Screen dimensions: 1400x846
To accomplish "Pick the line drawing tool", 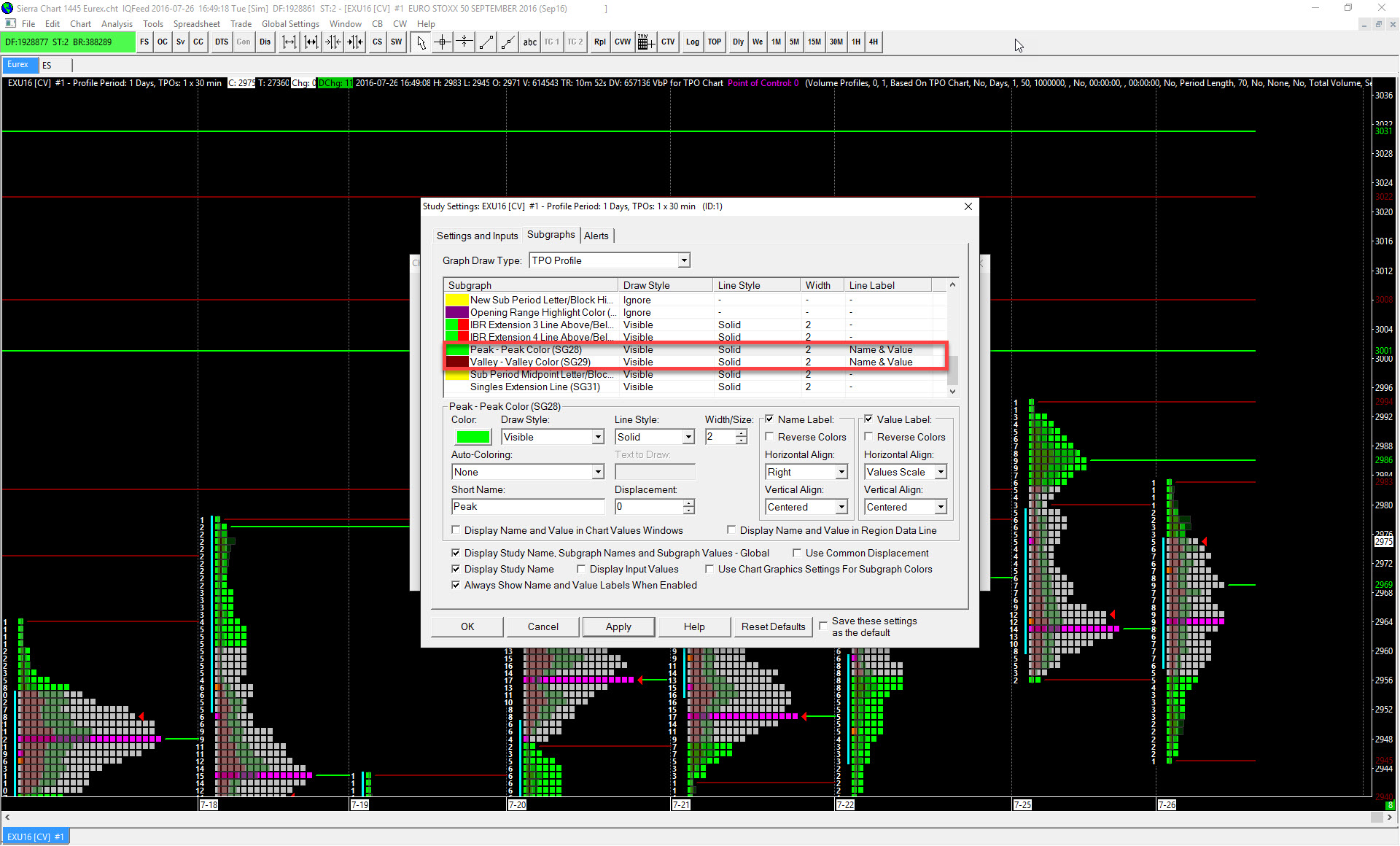I will [x=486, y=42].
